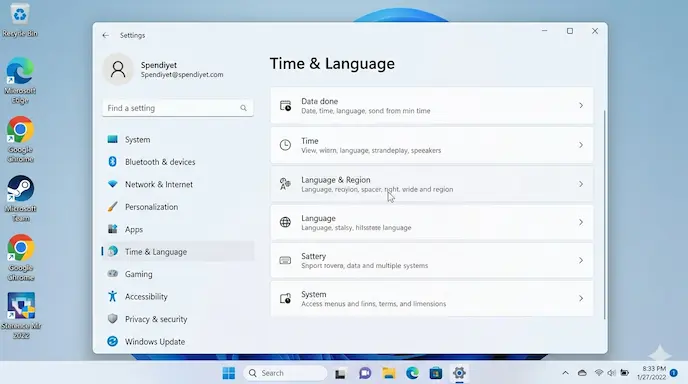Focus the Find a setting field
The image size is (688, 384).
178,108
